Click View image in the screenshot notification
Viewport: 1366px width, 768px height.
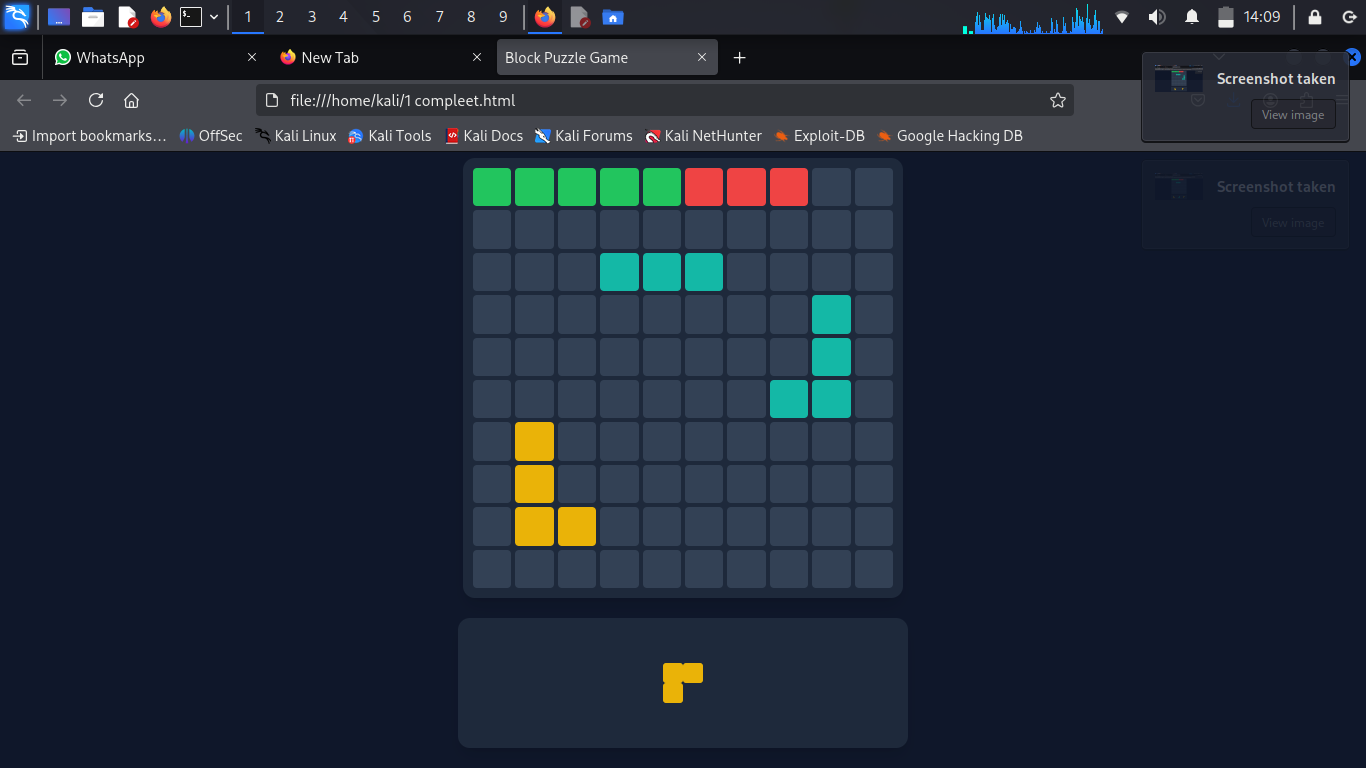[1293, 115]
